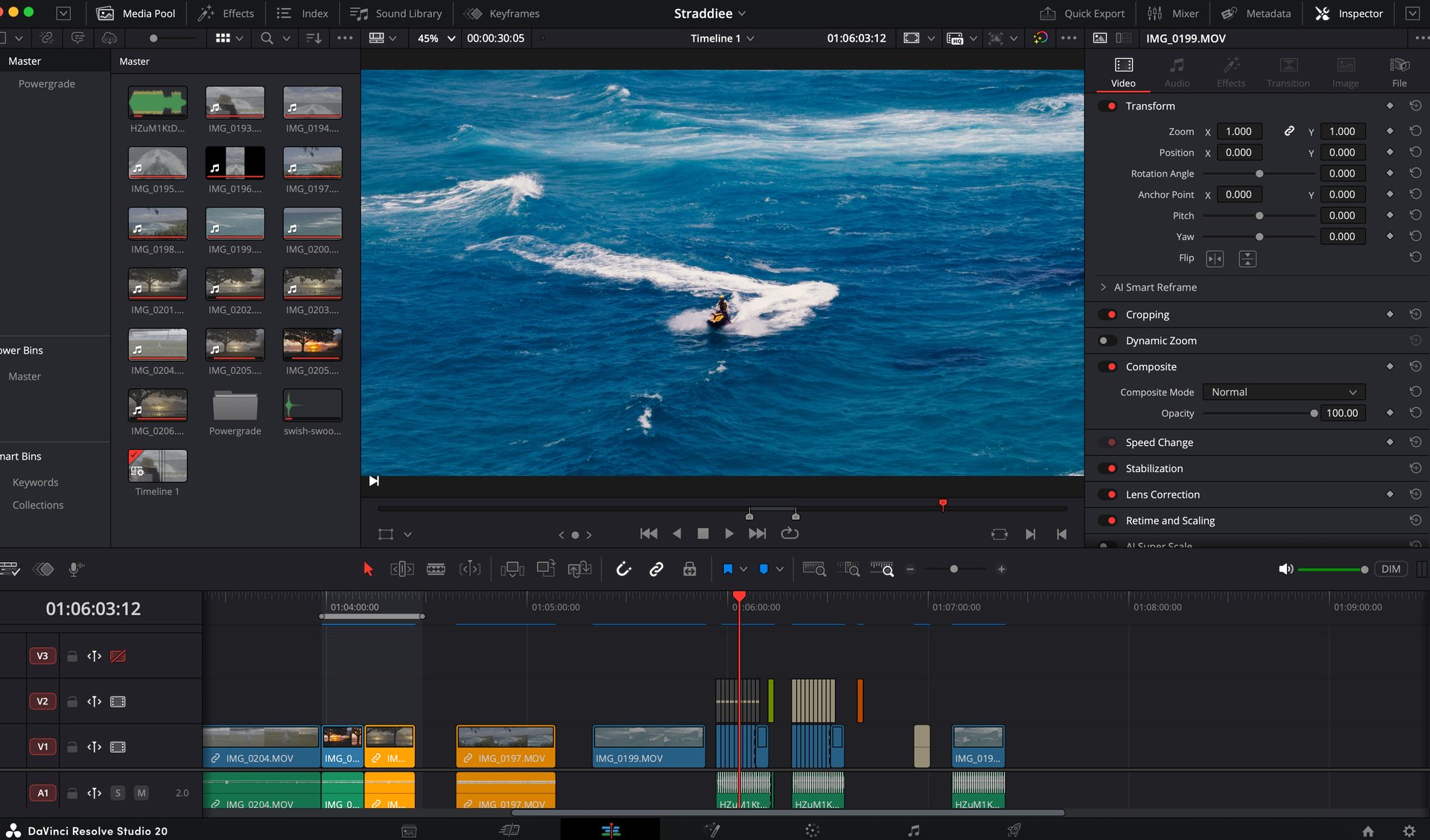Select the Blade edit mode tool
This screenshot has width=1430, height=840.
click(436, 569)
